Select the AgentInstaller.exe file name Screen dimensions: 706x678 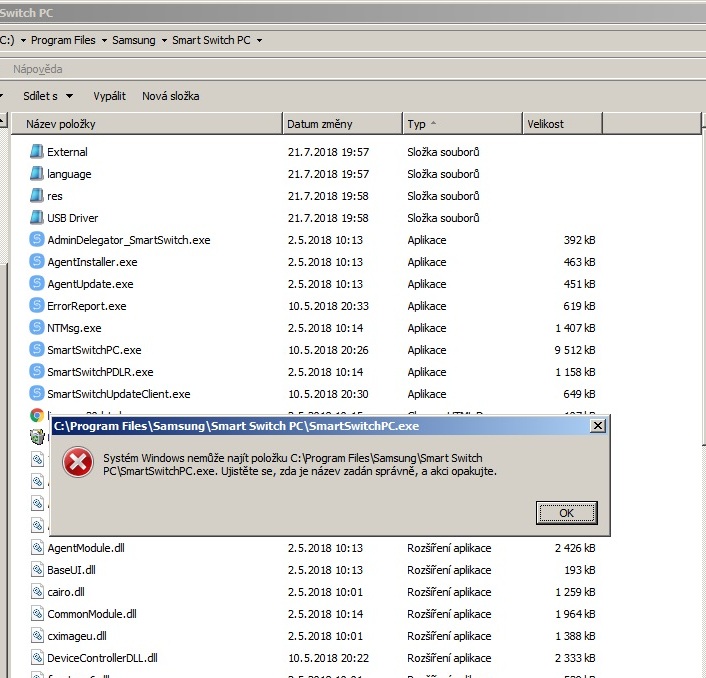click(92, 262)
